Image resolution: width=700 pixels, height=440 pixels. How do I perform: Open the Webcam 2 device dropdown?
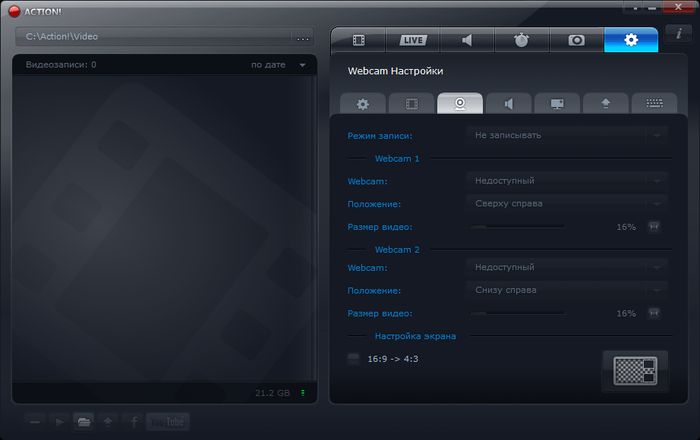567,267
